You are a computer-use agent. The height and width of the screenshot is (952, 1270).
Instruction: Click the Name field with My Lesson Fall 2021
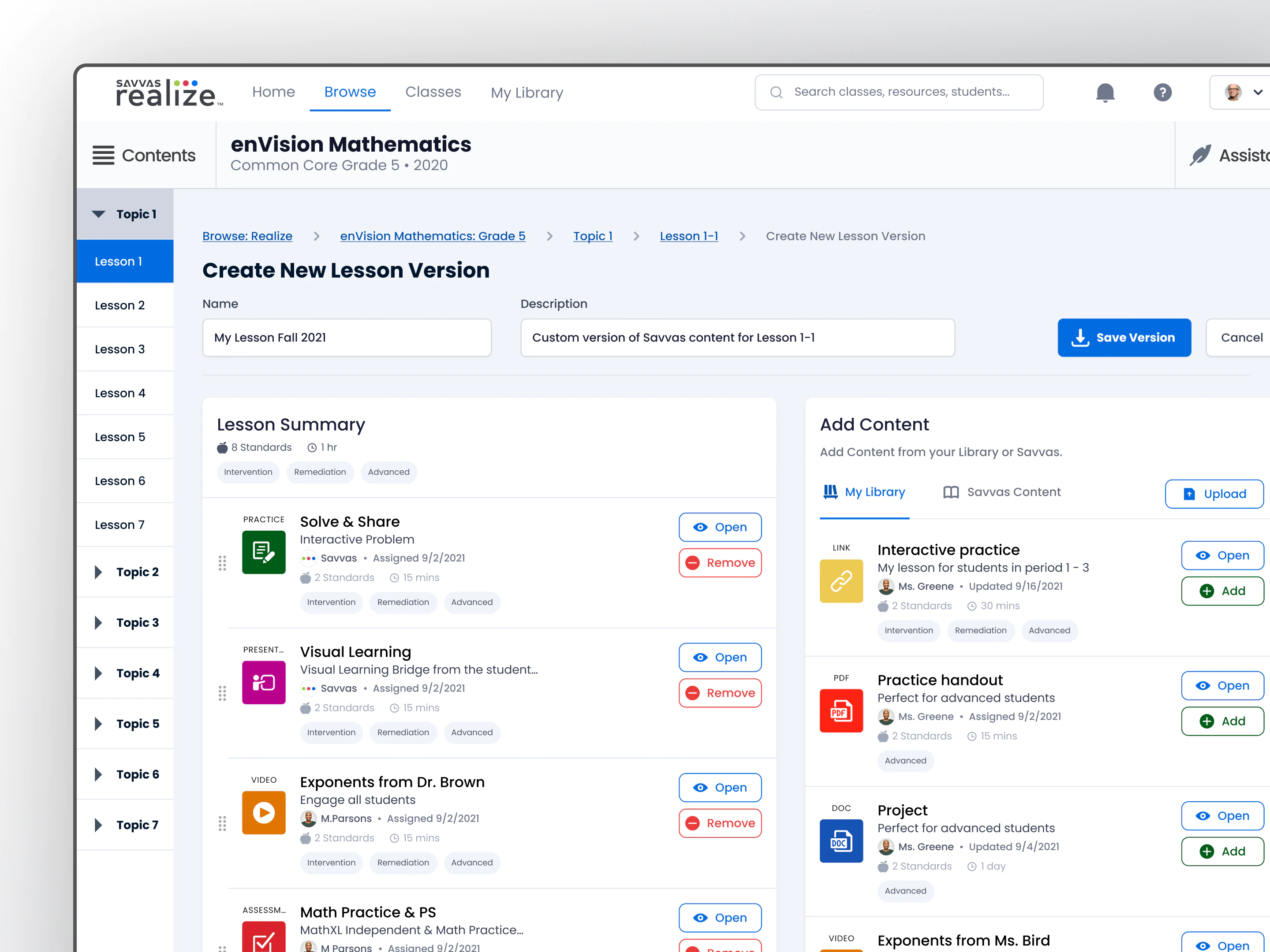(x=347, y=338)
